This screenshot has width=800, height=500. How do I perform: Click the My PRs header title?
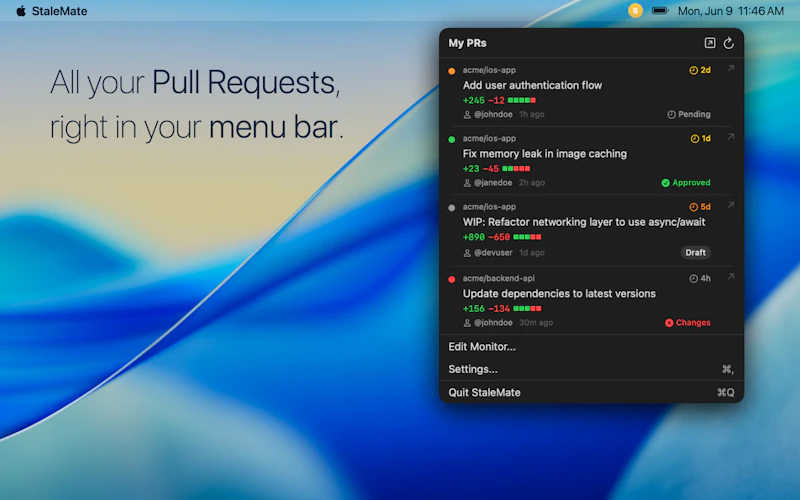point(467,43)
